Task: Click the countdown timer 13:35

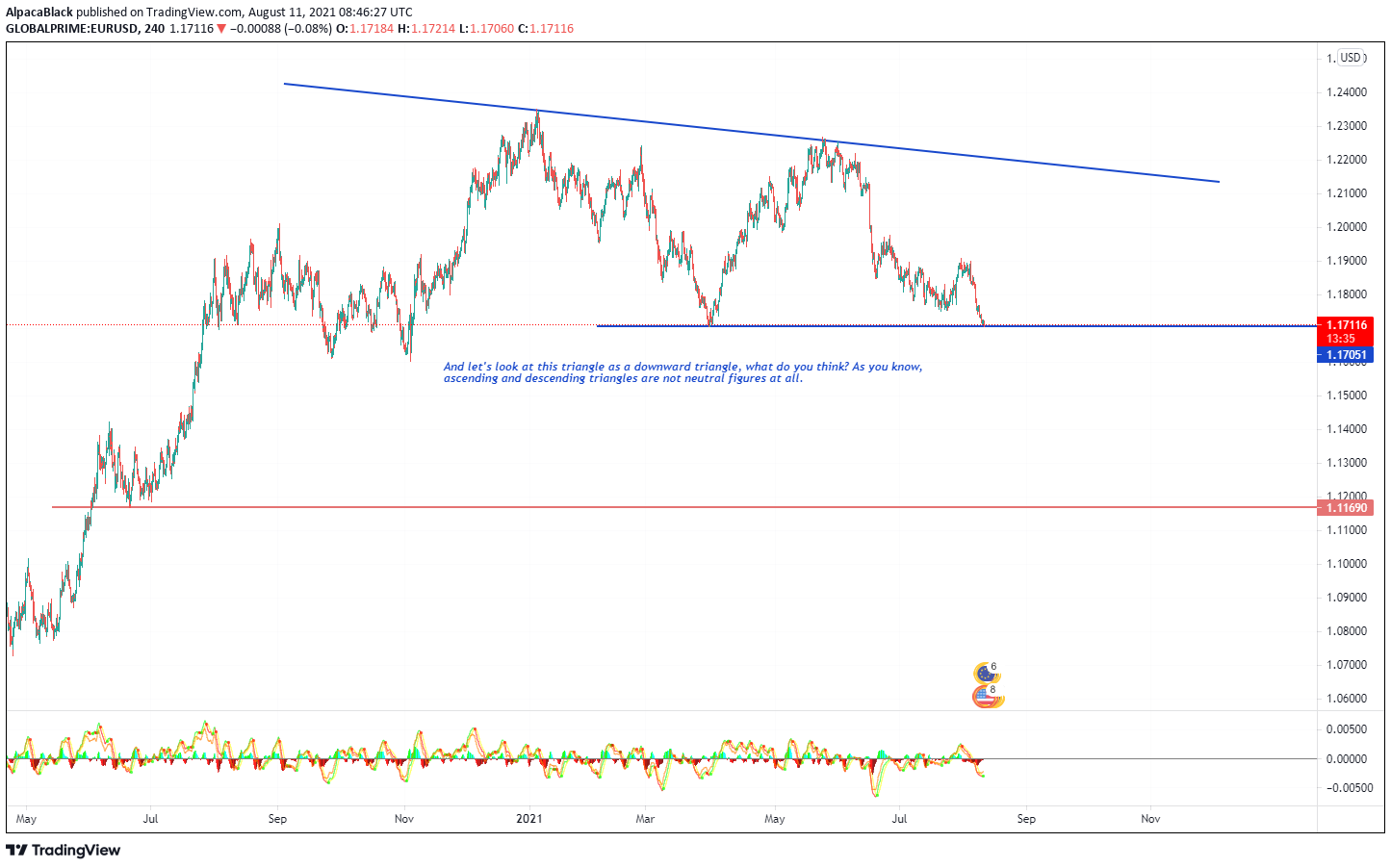Action: point(1341,339)
